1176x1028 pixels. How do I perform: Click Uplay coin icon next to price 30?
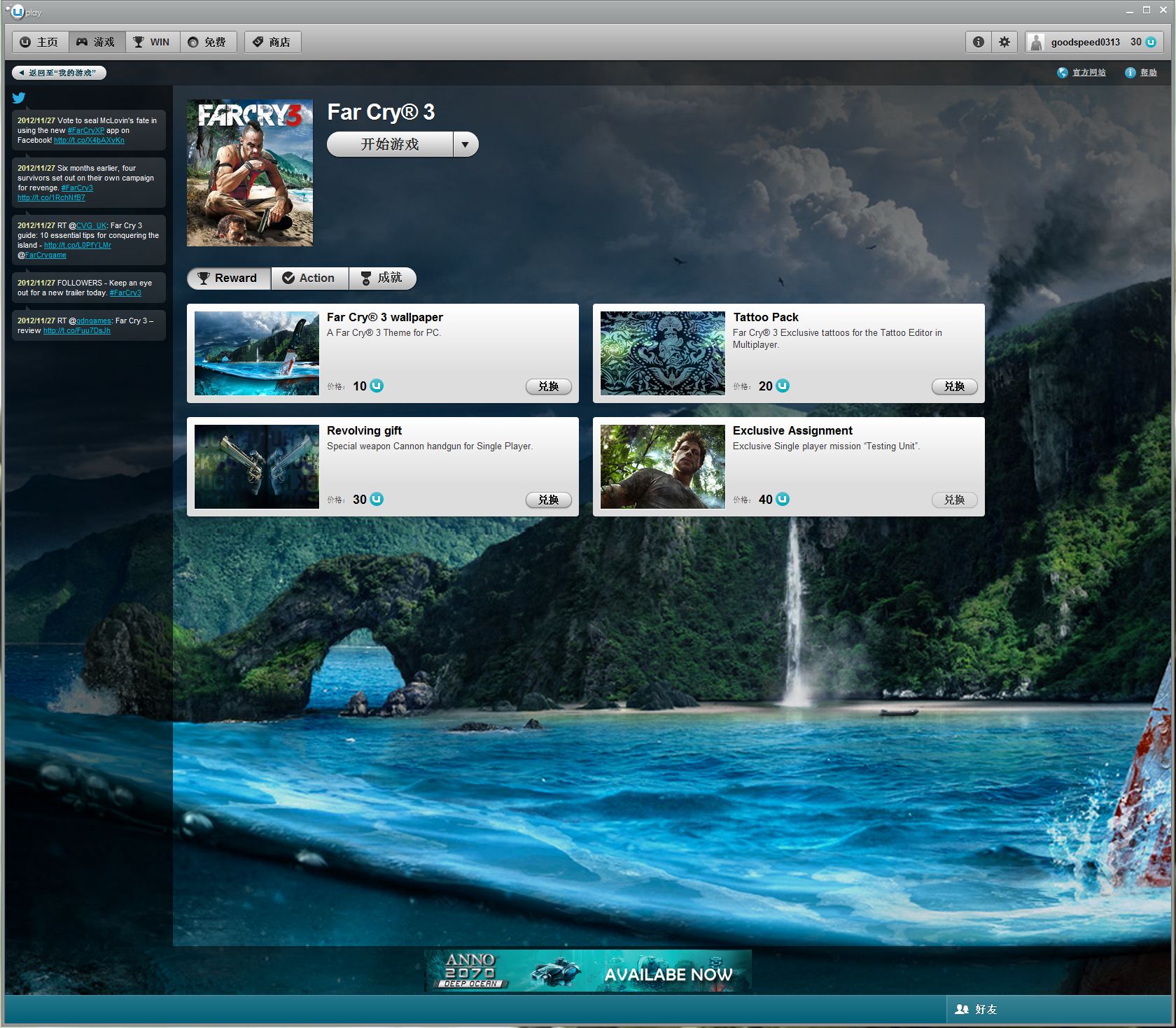tap(377, 499)
